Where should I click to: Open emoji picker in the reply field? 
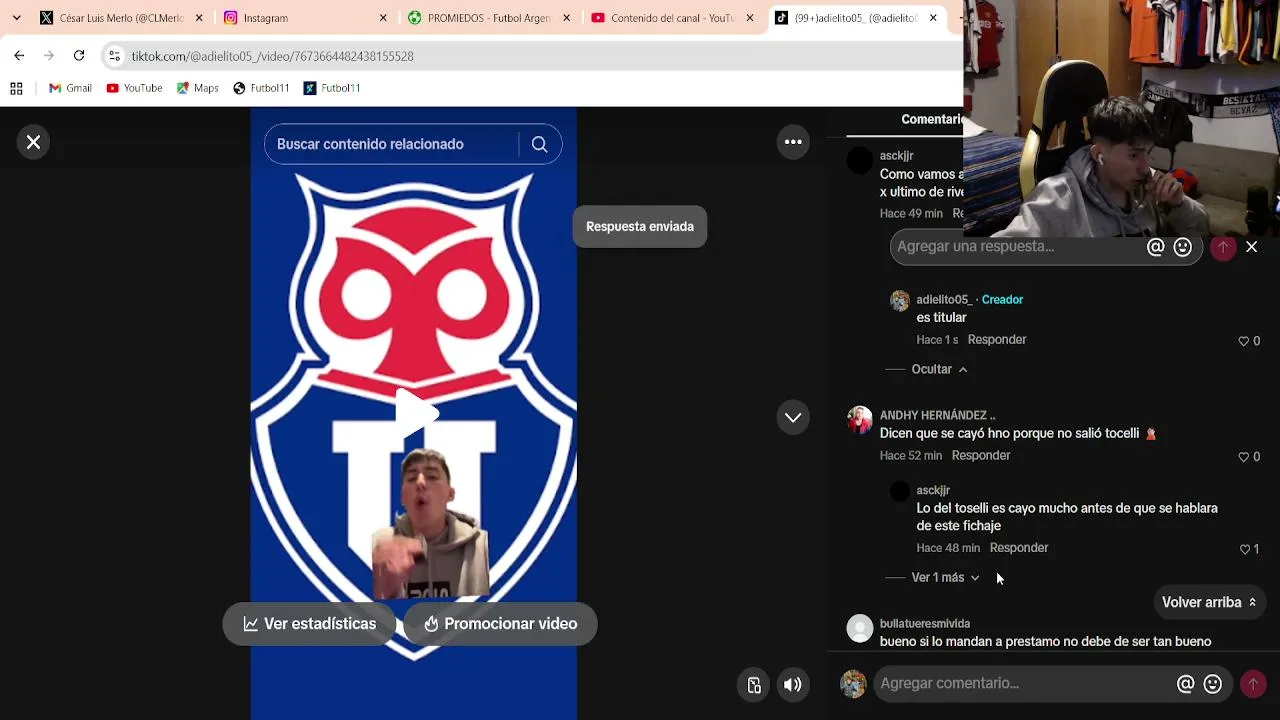pyautogui.click(x=1182, y=247)
